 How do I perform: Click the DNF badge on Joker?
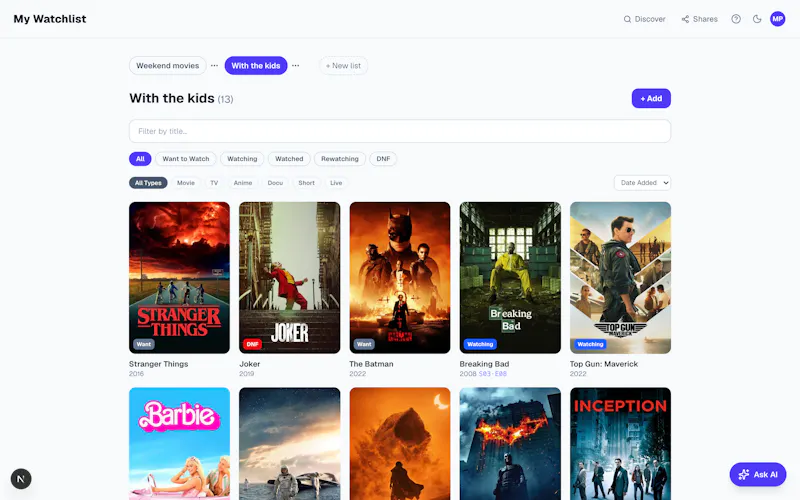252,344
